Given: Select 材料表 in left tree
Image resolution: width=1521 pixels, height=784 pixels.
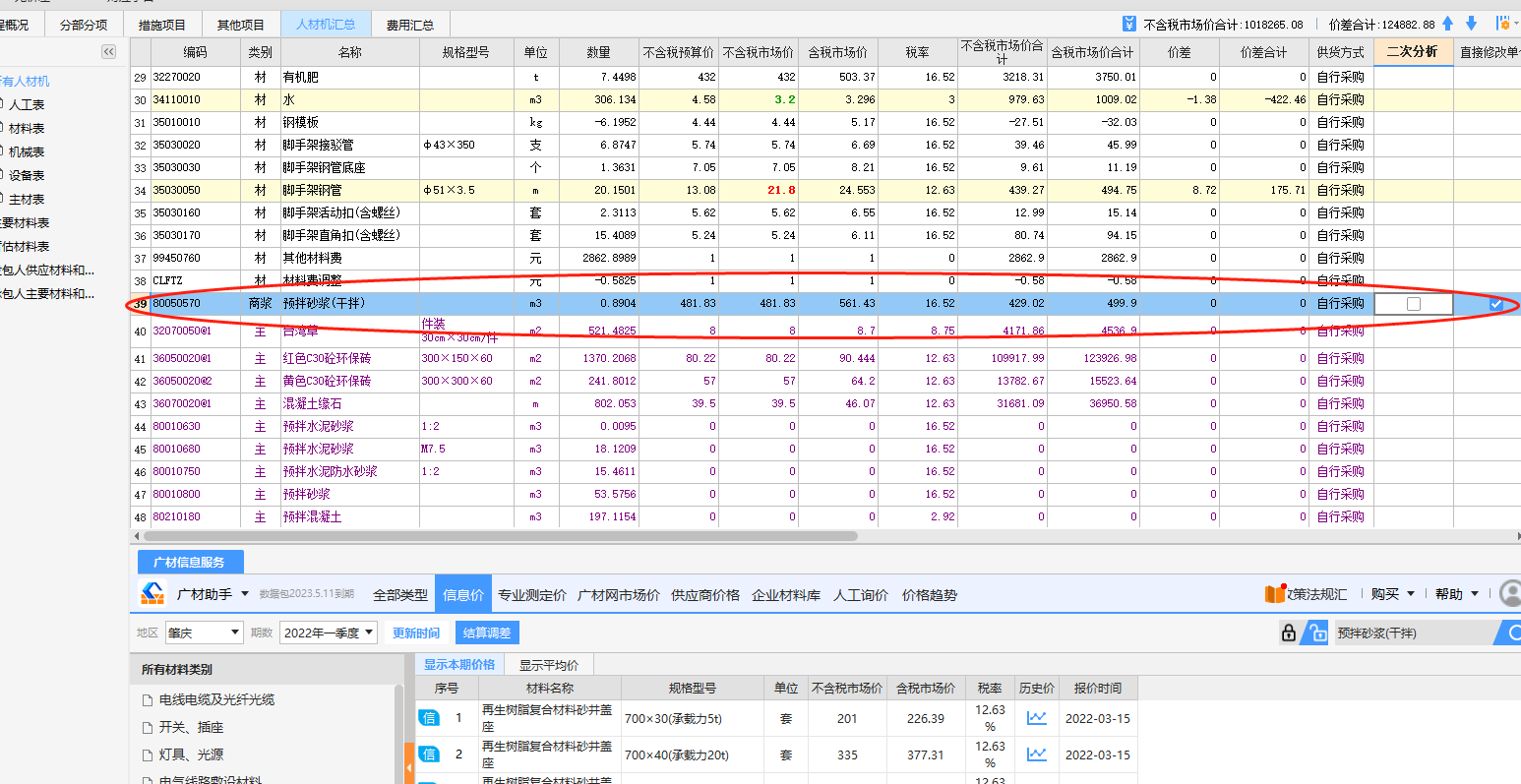Looking at the screenshot, I should pyautogui.click(x=27, y=128).
